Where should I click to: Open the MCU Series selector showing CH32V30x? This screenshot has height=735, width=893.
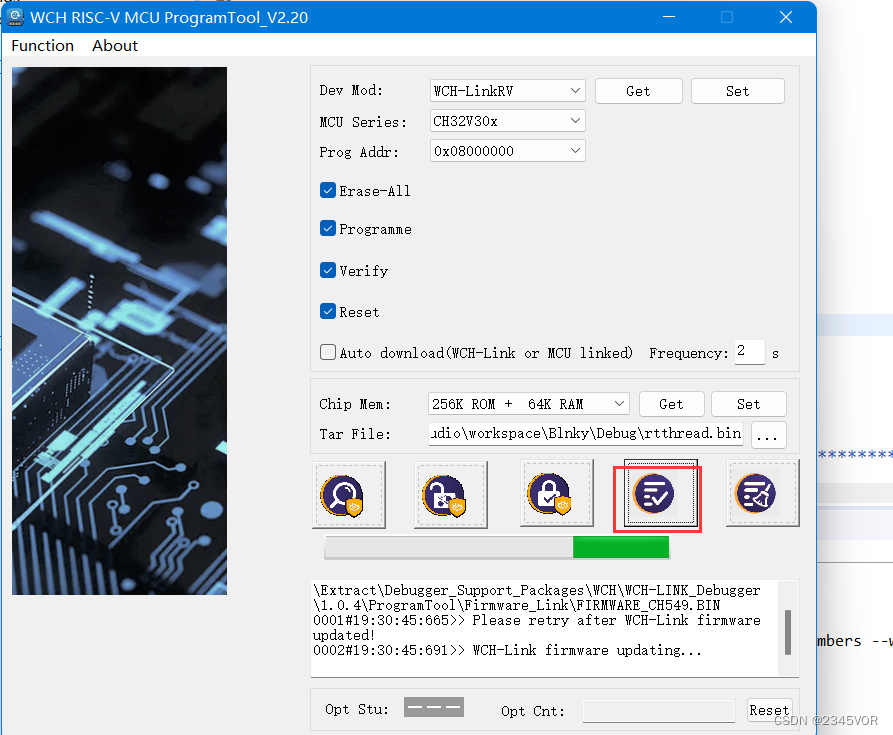pyautogui.click(x=507, y=120)
